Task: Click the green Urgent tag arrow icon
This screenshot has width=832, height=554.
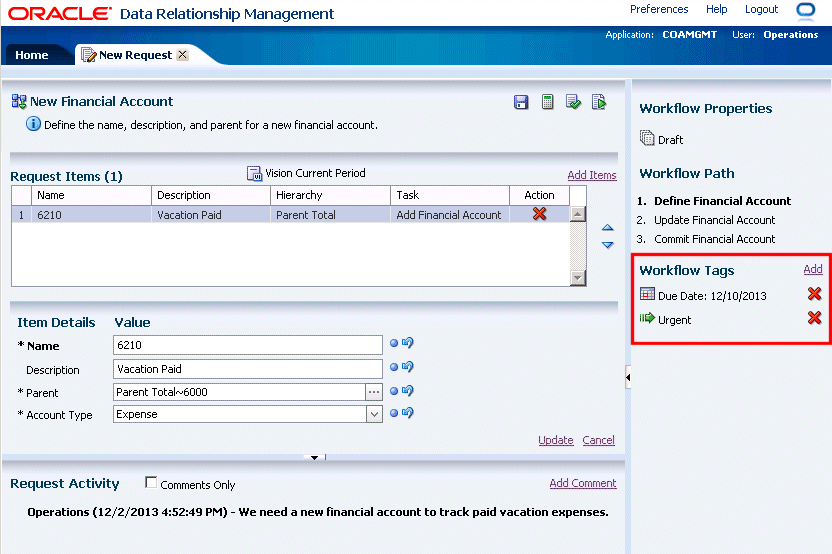Action: [x=647, y=318]
